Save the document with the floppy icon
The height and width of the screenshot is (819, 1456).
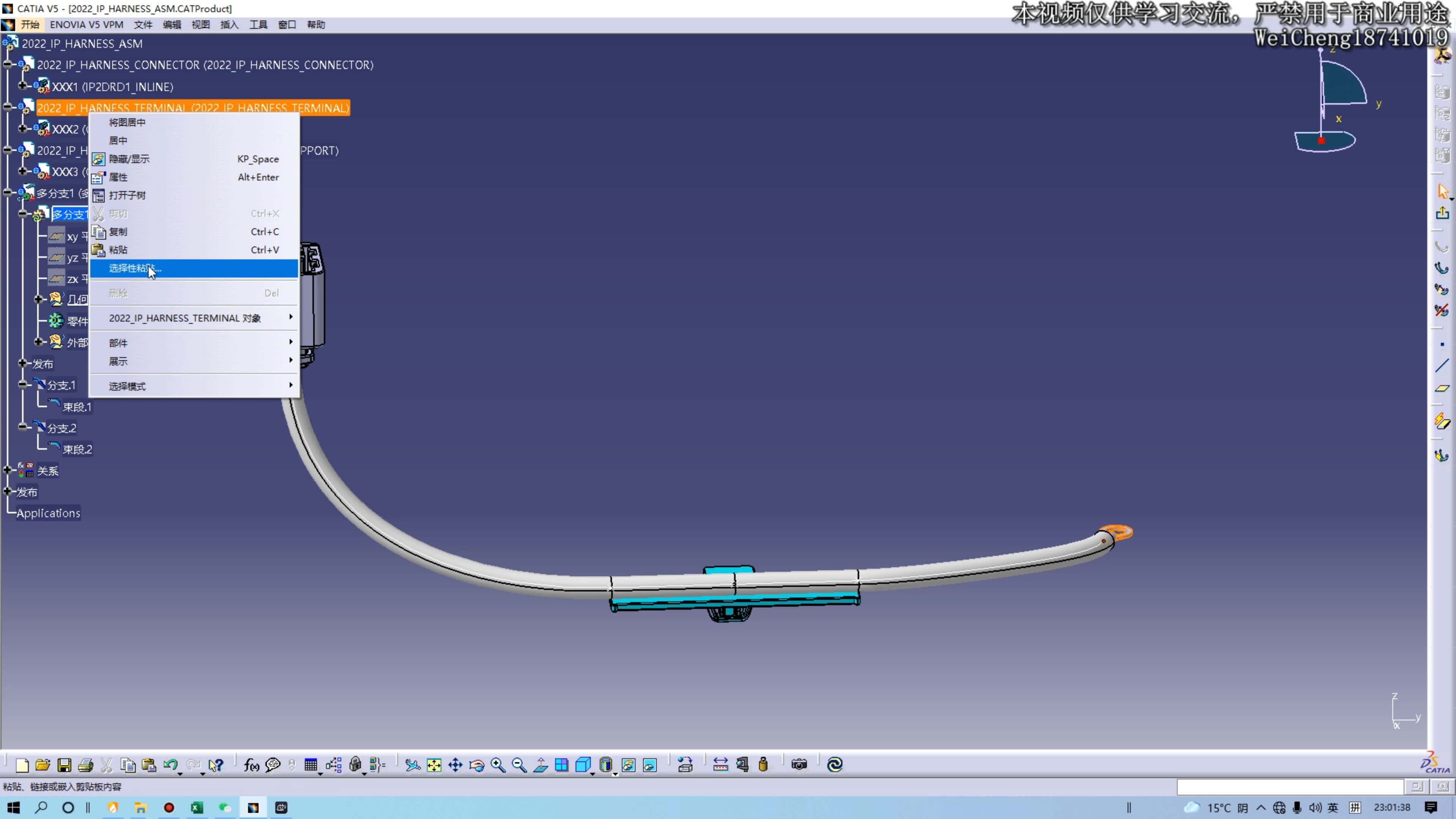(64, 765)
